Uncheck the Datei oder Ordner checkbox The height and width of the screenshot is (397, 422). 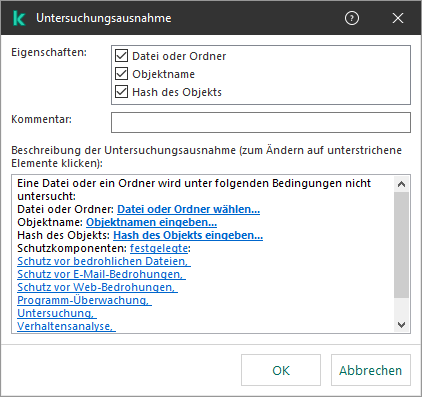click(121, 56)
